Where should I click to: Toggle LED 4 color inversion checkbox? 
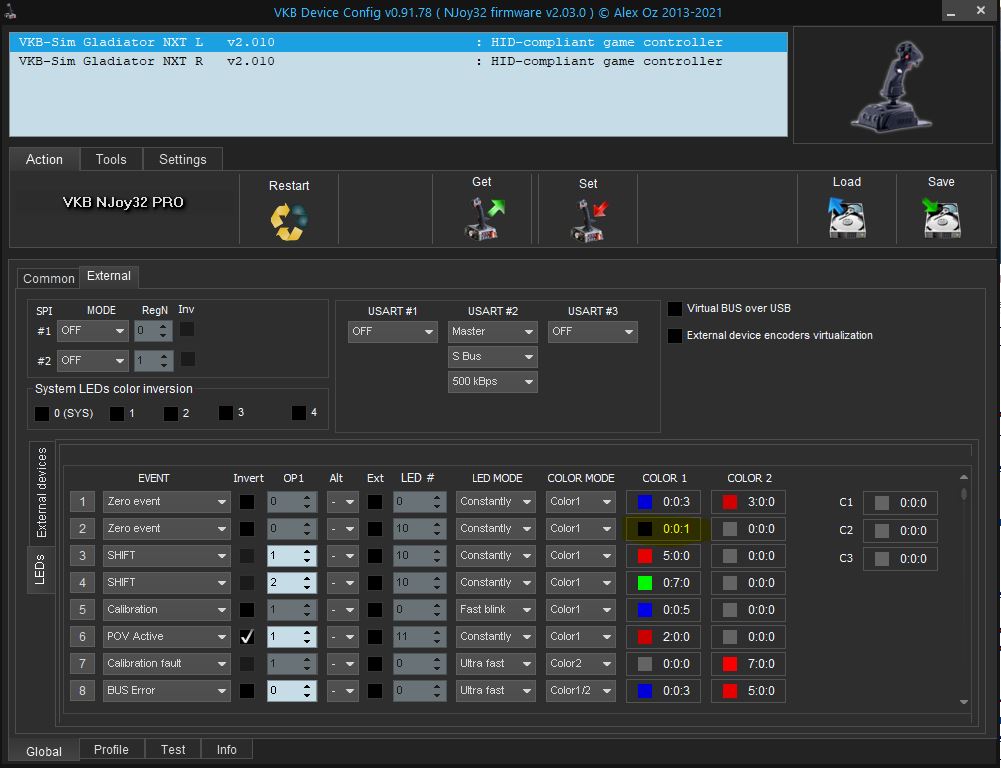coord(299,412)
